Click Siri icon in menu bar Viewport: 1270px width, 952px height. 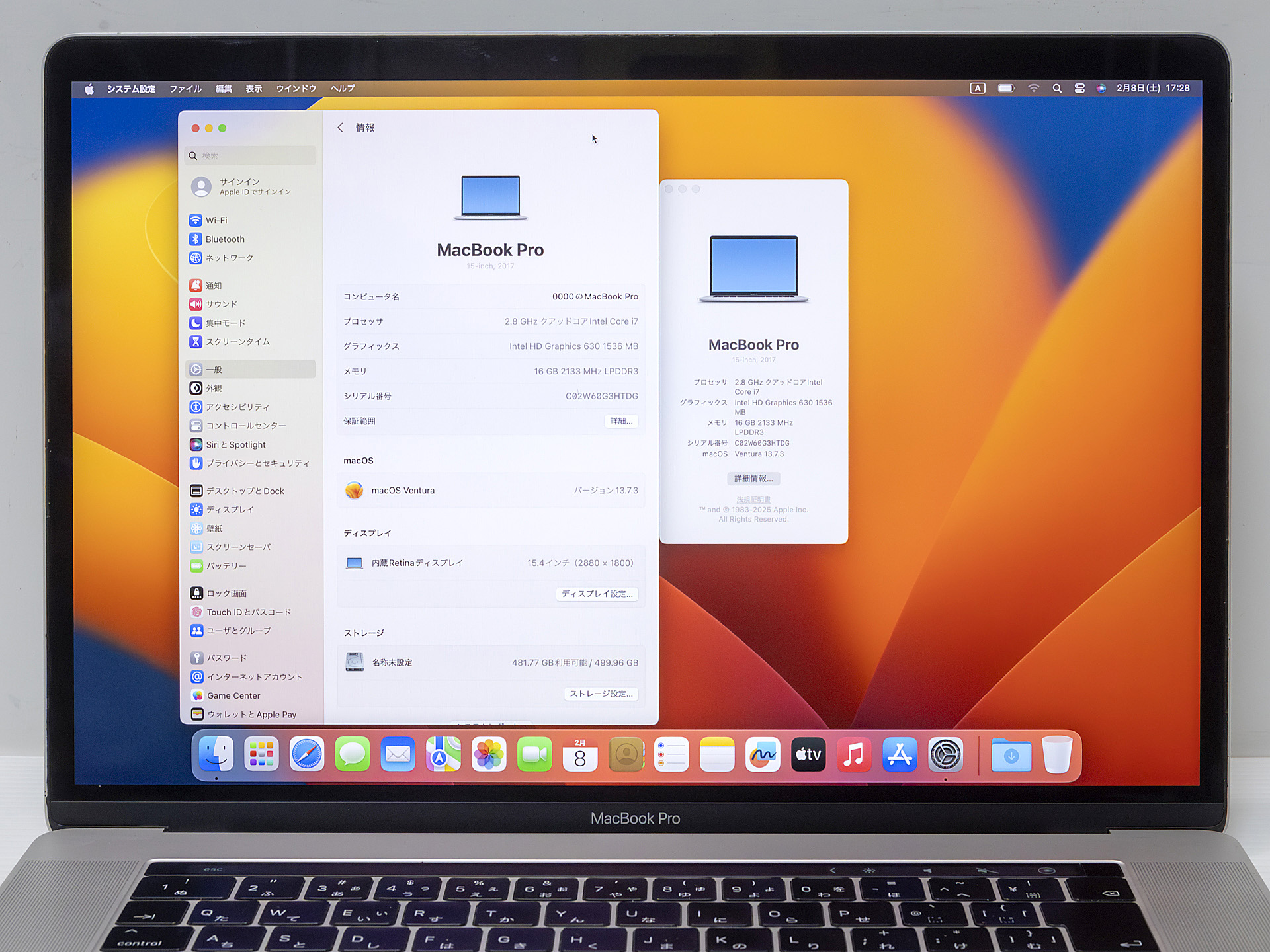1101,89
